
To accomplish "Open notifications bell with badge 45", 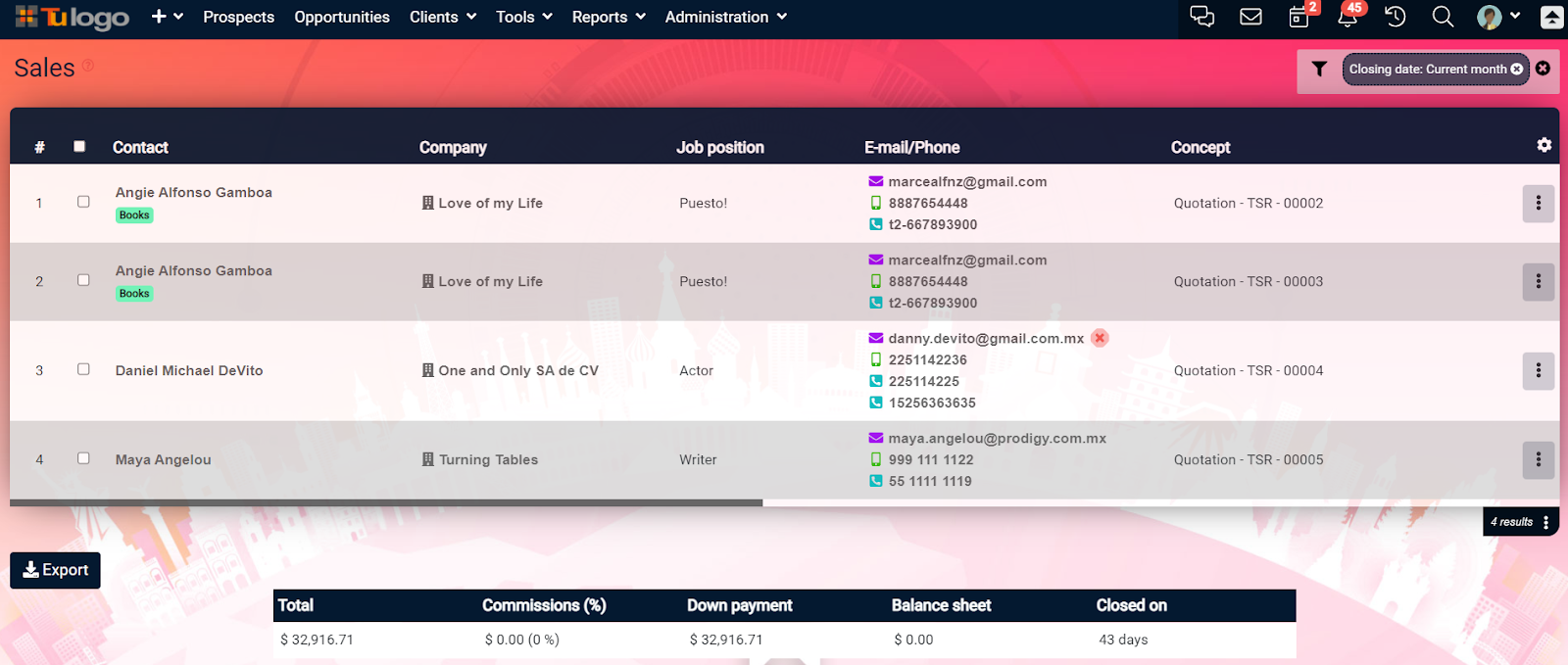I will 1347,17.
